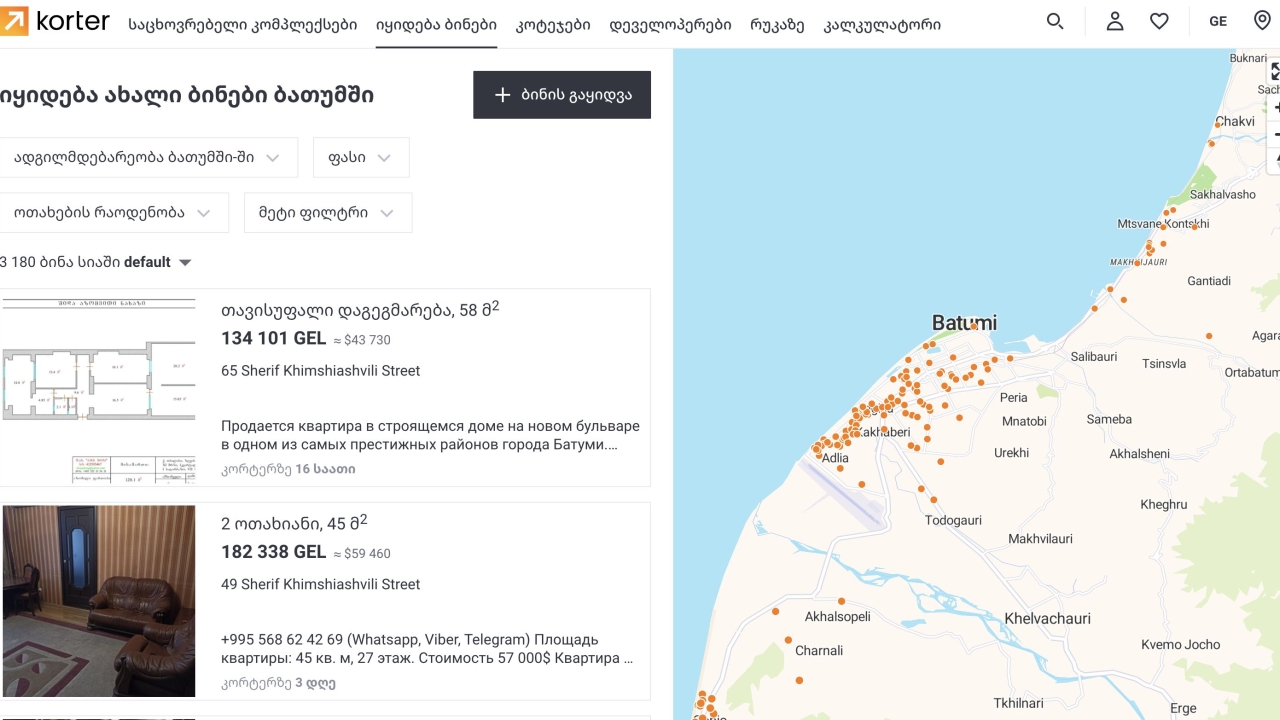1280x720 pixels.
Task: Open the ფასი price filter dropdown
Action: [x=360, y=158]
